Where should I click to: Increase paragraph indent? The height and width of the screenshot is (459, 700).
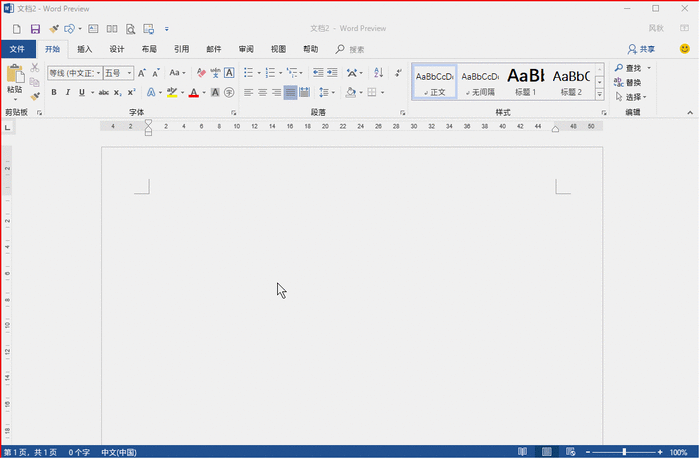pos(332,73)
